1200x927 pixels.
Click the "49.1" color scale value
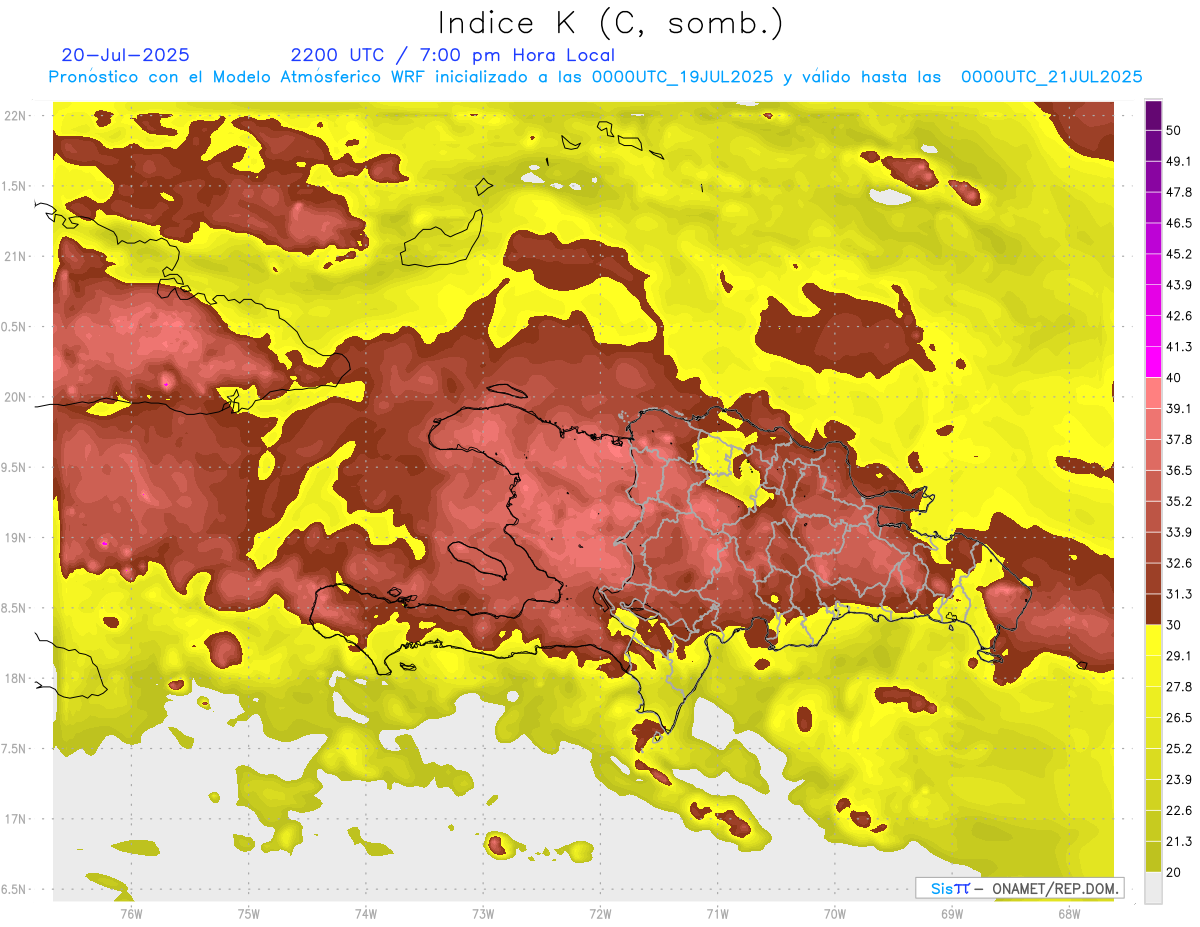[1180, 161]
